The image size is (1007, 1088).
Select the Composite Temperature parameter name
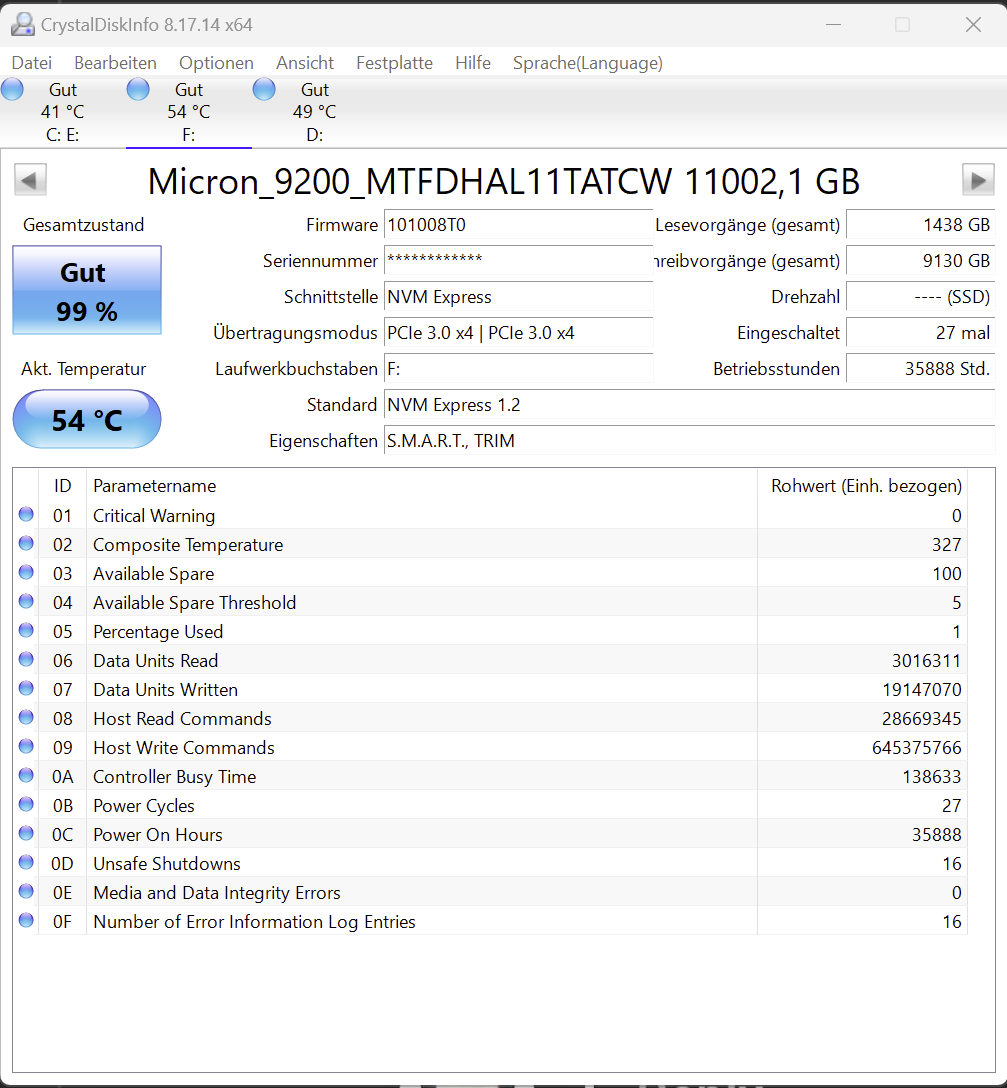188,545
